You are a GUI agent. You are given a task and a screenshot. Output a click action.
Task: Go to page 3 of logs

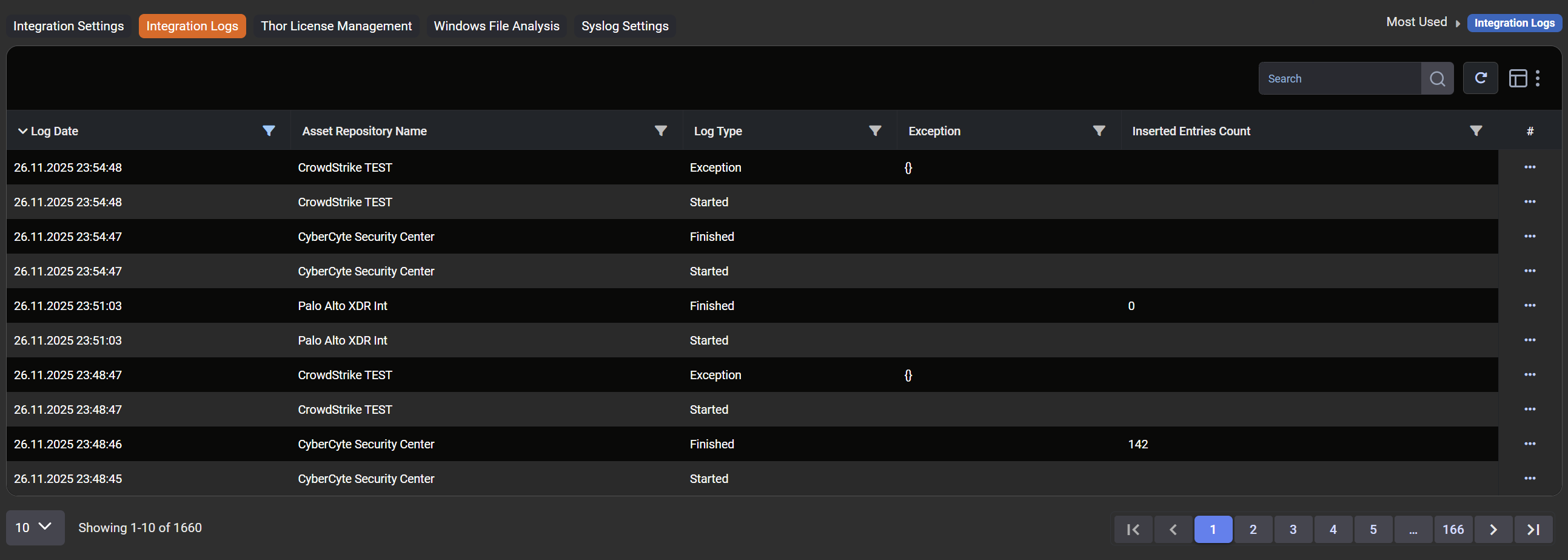click(1293, 529)
